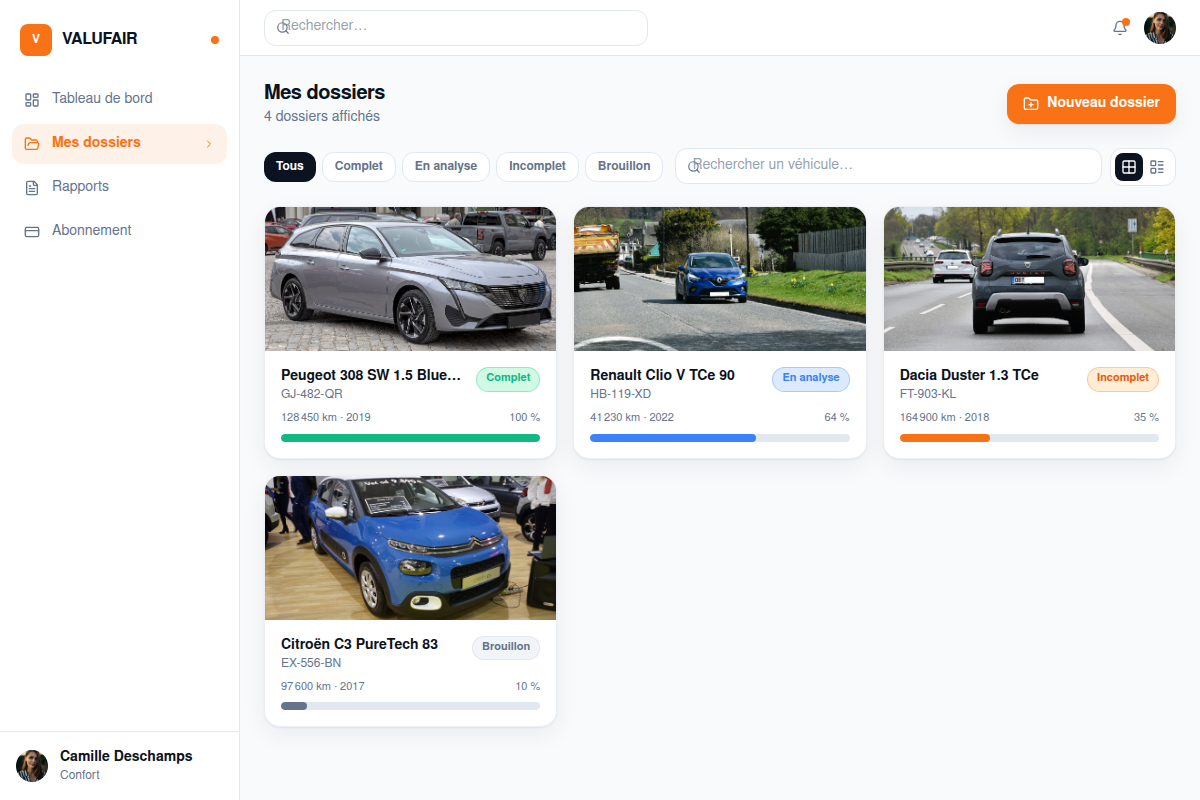Click the Complet status badge

click(508, 379)
